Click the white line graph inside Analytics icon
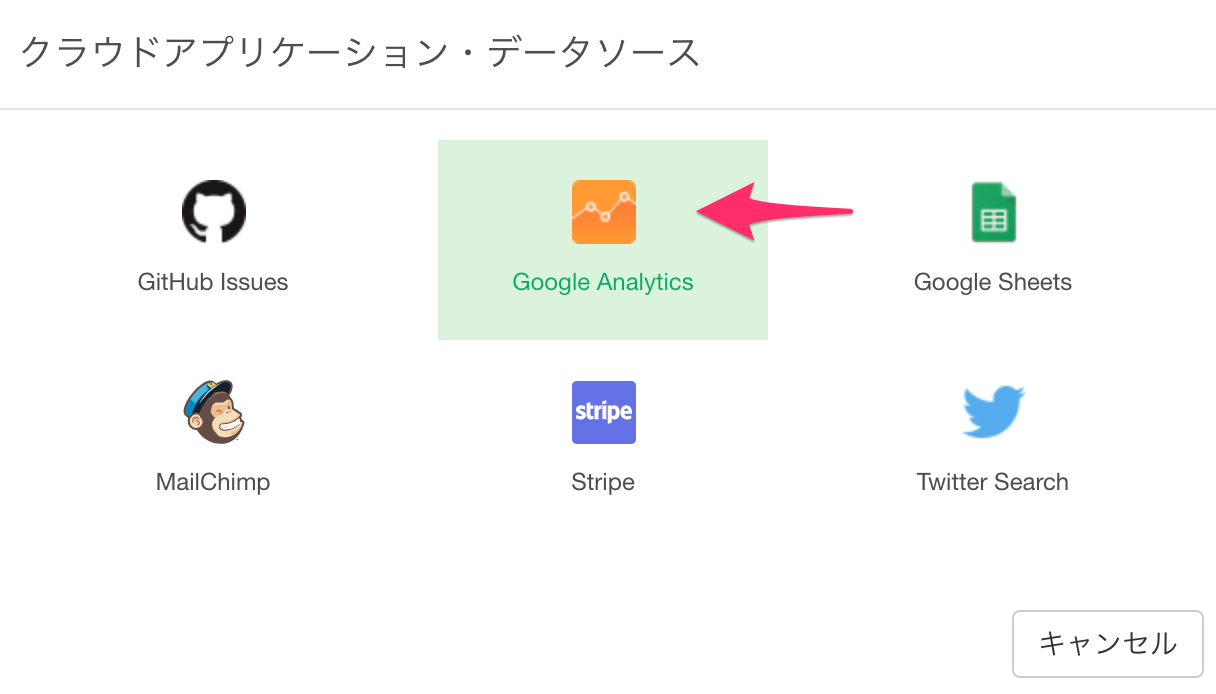1216x694 pixels. [603, 208]
